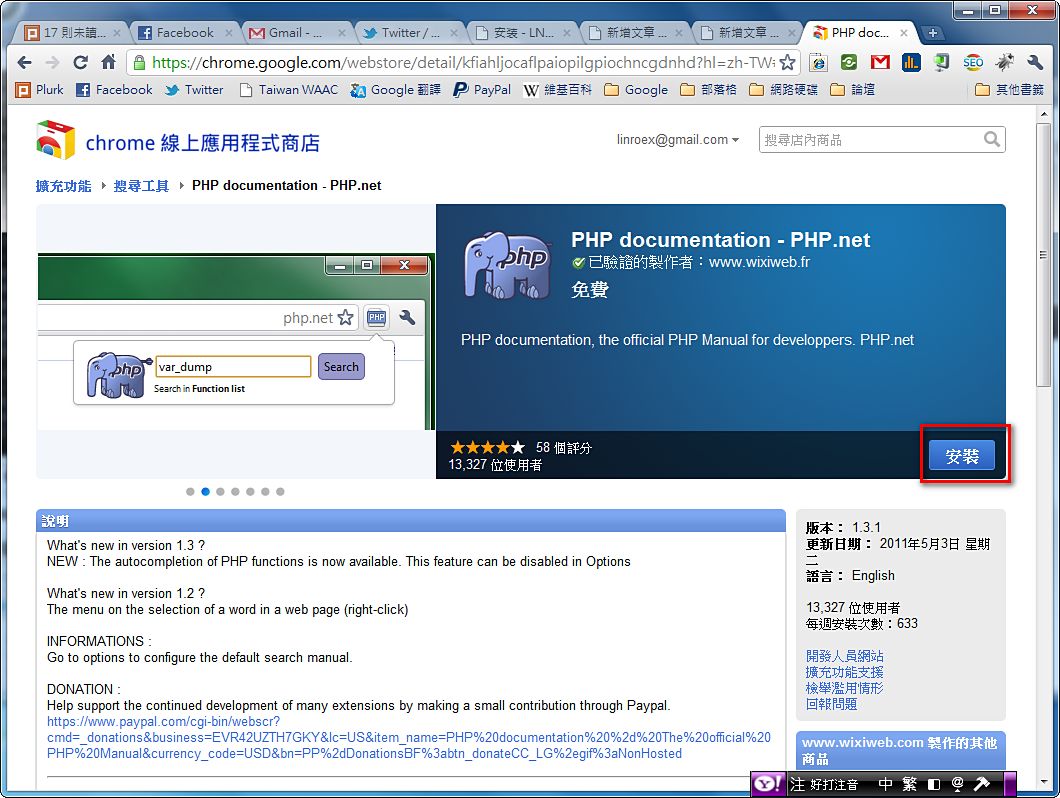Expand the 網路硬碟 bookmarks folder
Viewport: 1060px width, 798px height.
coord(784,89)
